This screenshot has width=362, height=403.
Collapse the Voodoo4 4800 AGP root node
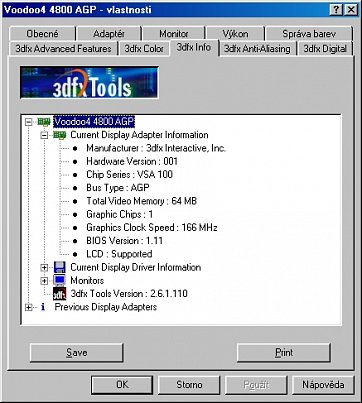pos(29,122)
